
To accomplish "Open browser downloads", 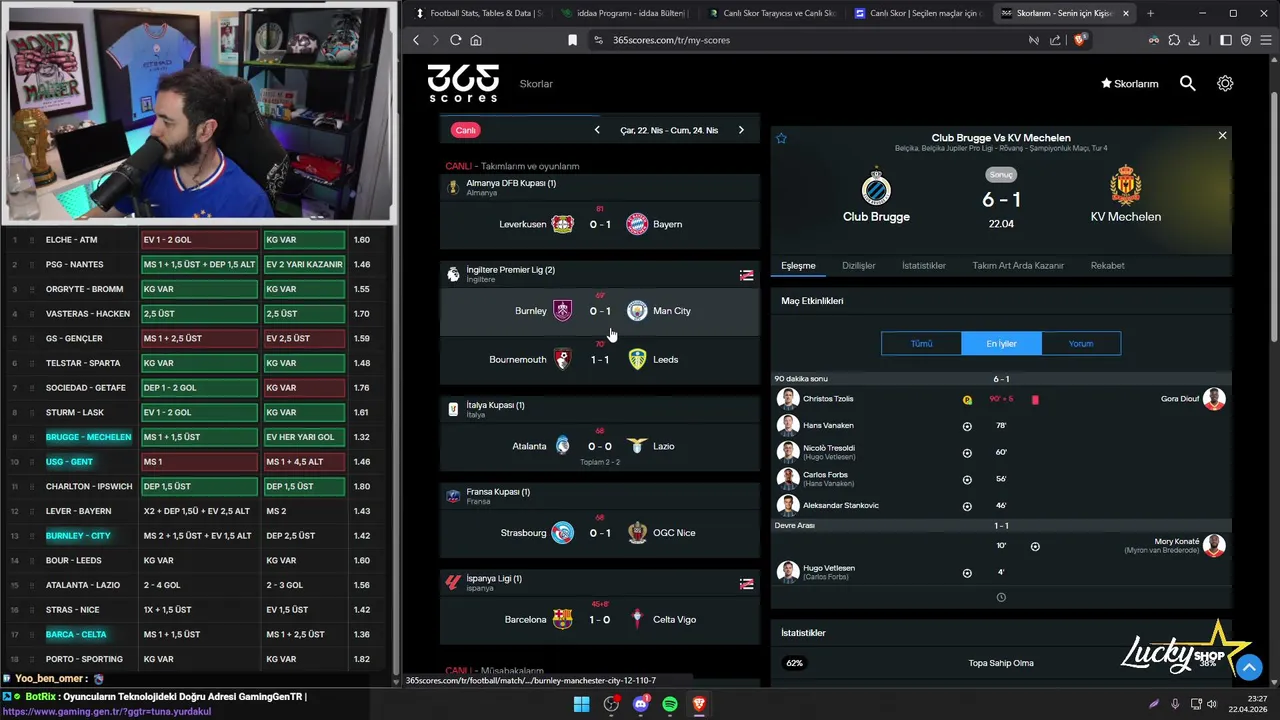I will (1194, 40).
